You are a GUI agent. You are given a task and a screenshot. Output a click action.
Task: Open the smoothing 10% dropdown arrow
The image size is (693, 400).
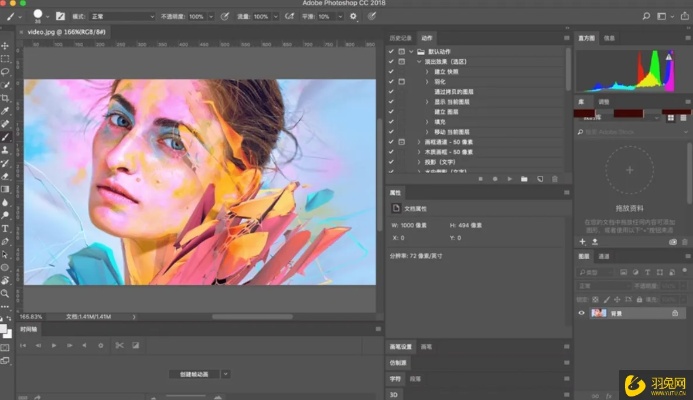[x=340, y=17]
